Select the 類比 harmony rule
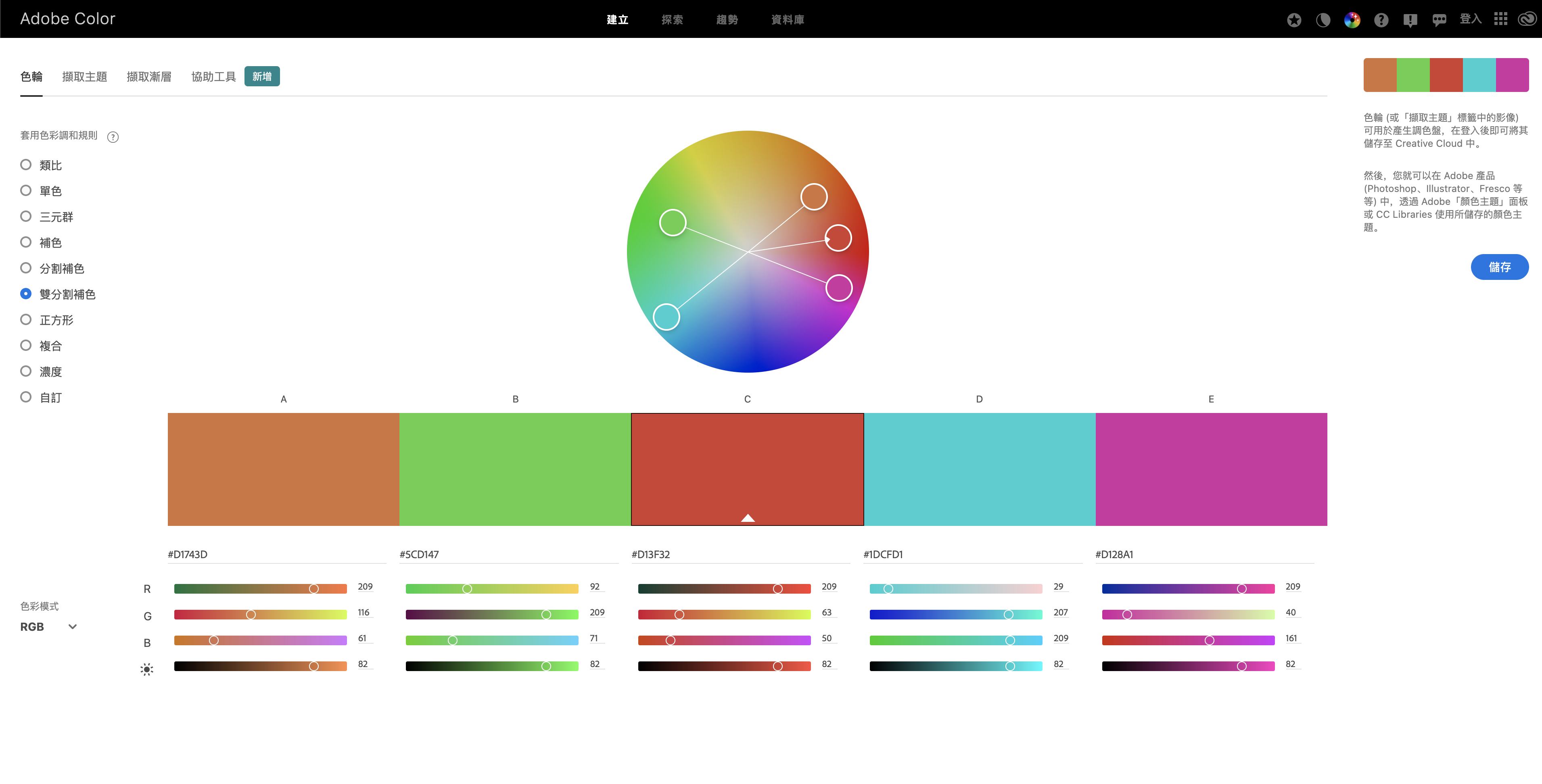1542x784 pixels. coord(41,165)
